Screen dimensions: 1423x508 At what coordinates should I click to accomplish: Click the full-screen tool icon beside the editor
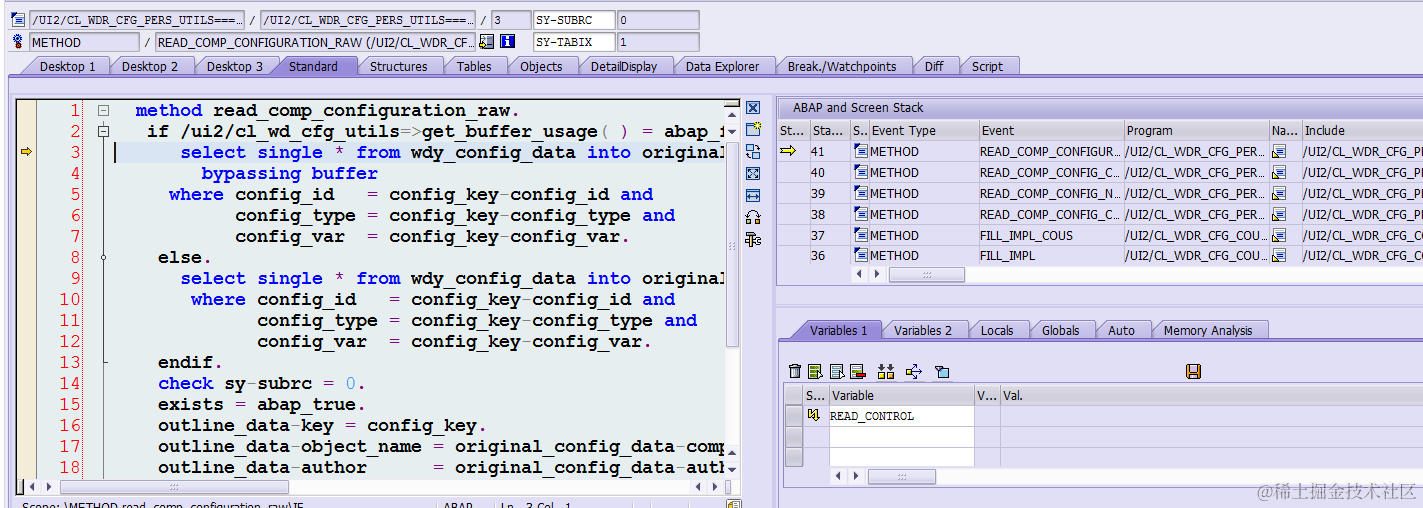pos(753,173)
